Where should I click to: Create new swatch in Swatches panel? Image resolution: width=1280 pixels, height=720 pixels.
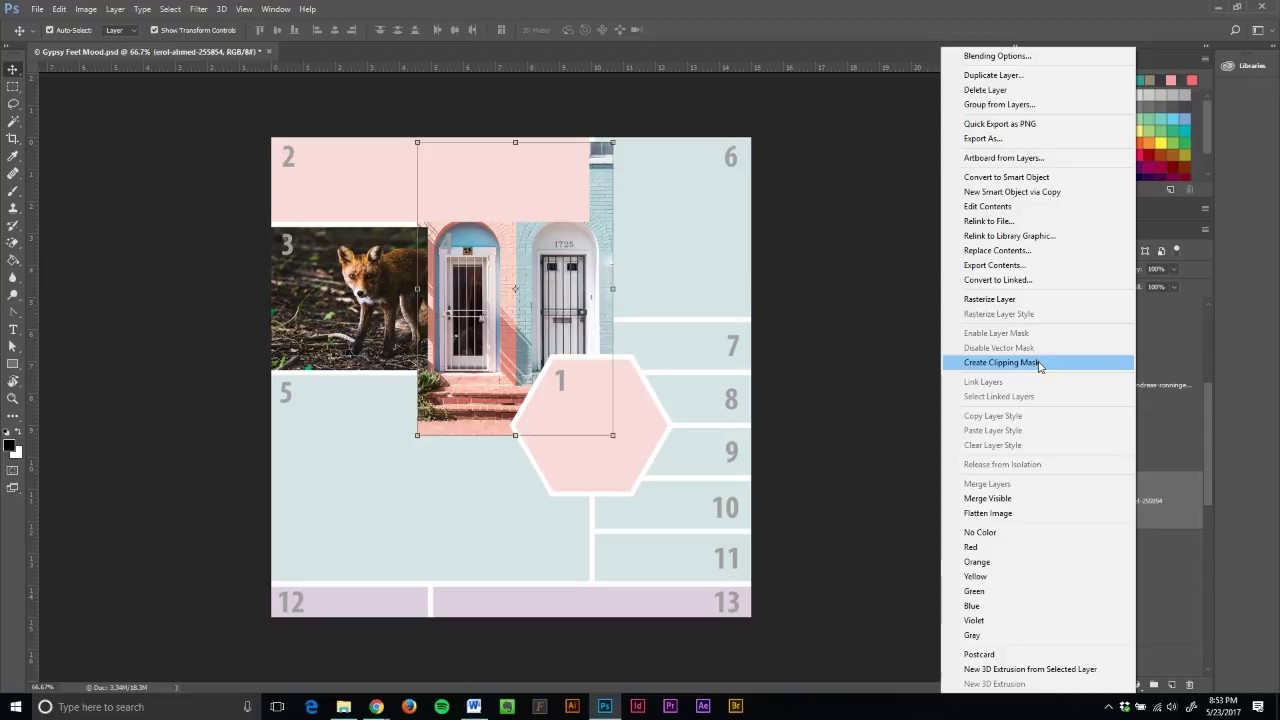[x=1171, y=189]
